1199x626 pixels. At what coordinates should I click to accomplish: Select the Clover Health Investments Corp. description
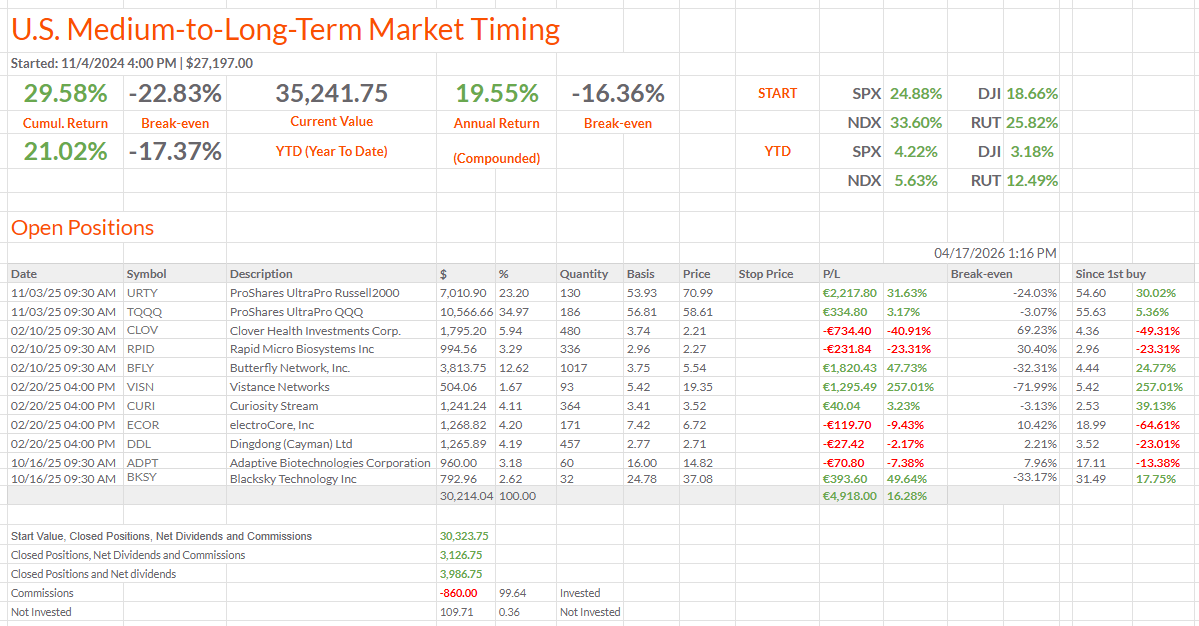tap(315, 331)
